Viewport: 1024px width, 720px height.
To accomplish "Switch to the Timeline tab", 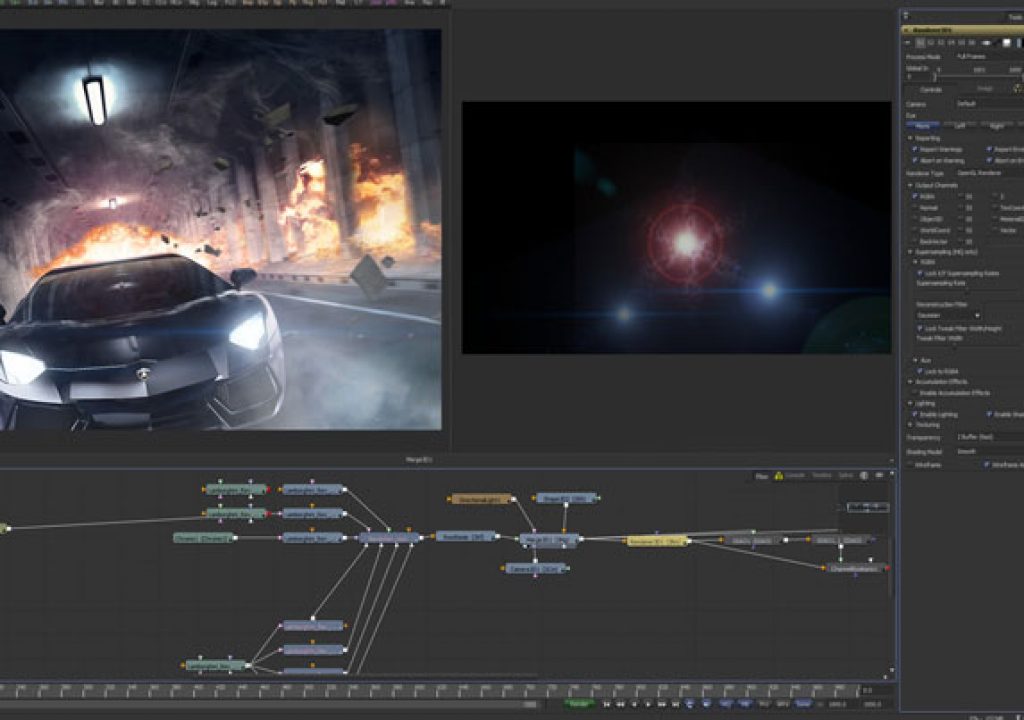I will coord(822,476).
